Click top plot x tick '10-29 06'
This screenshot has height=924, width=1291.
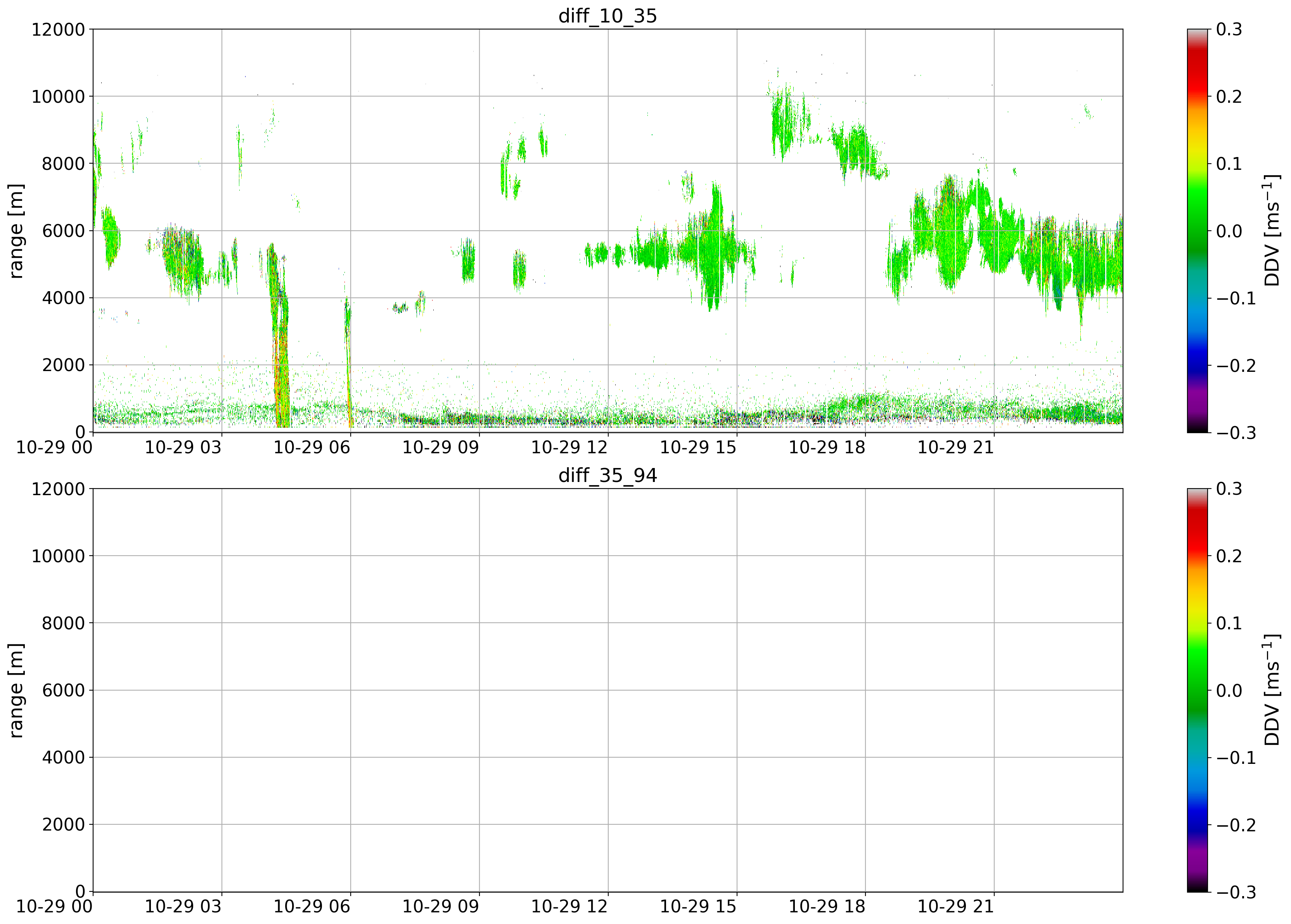[312, 447]
